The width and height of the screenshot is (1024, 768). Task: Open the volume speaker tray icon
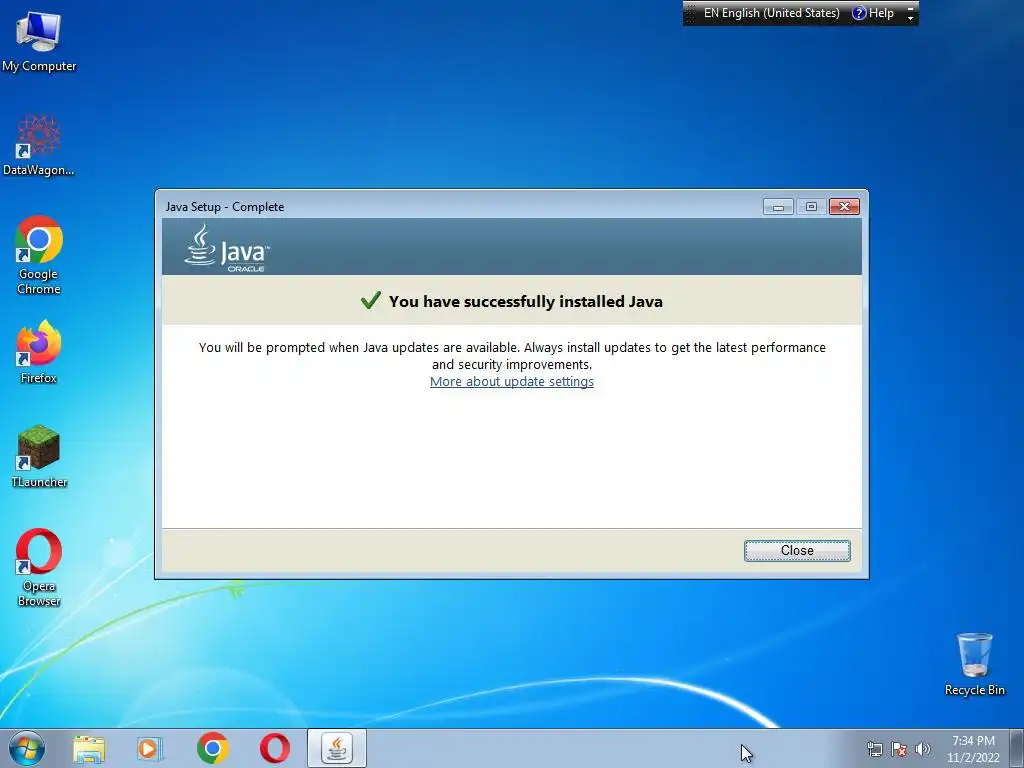pos(923,749)
